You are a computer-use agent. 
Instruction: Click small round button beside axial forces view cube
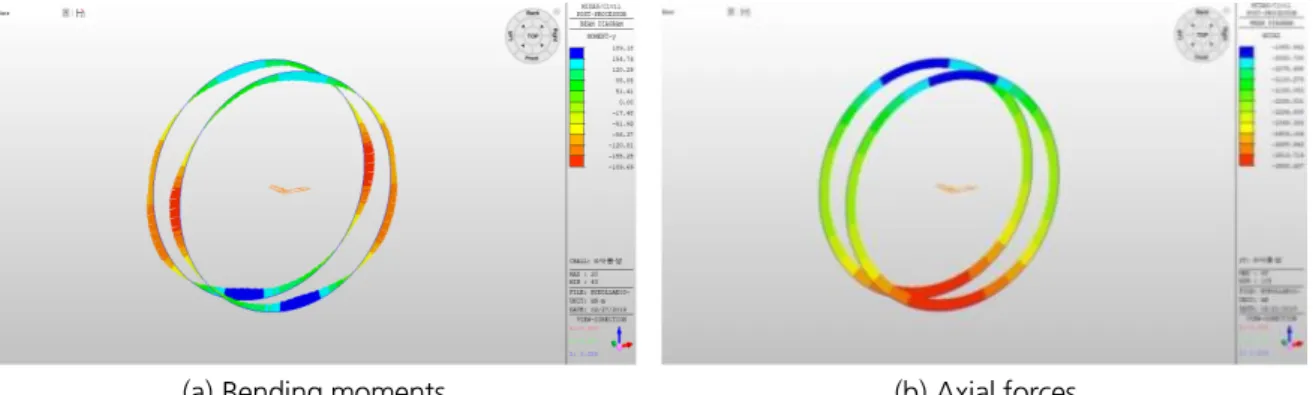click(1227, 9)
